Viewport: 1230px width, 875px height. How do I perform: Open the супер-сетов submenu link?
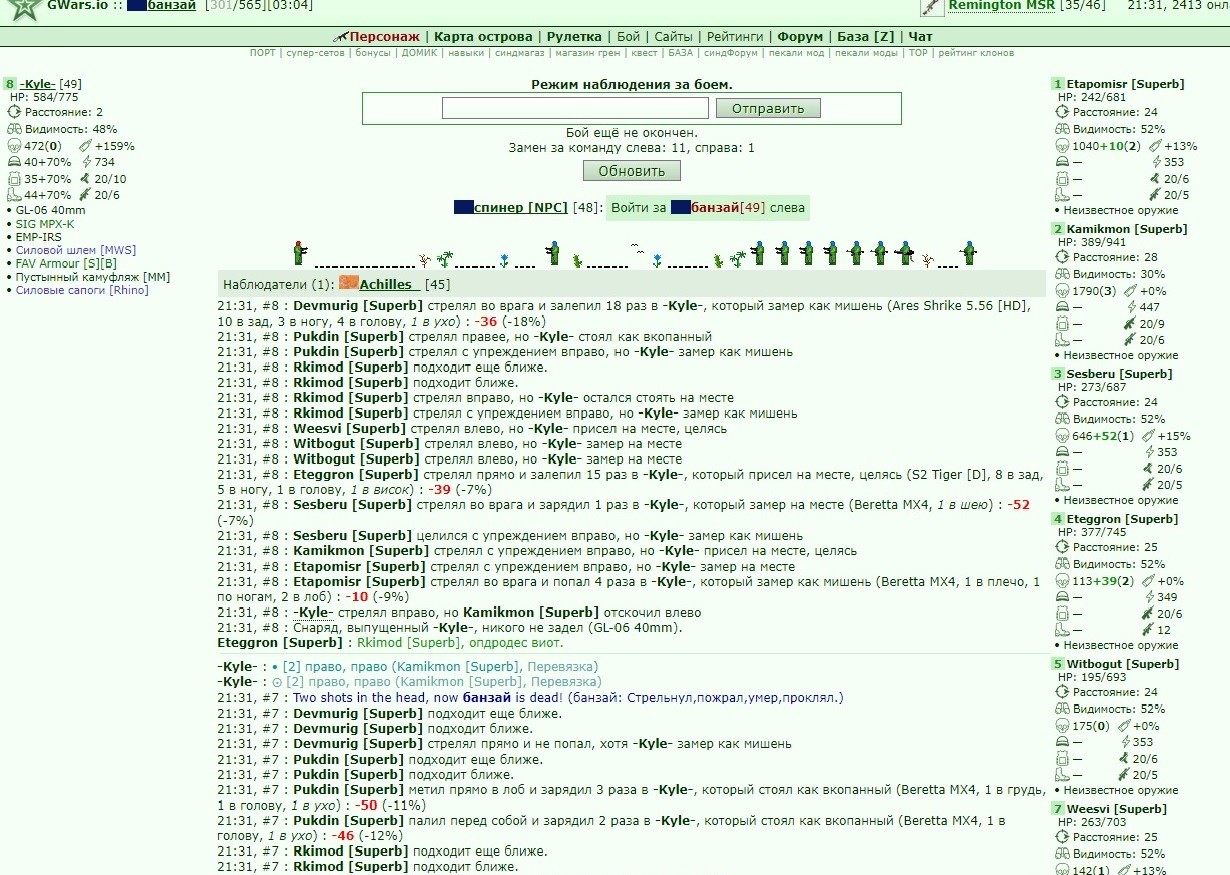[316, 53]
